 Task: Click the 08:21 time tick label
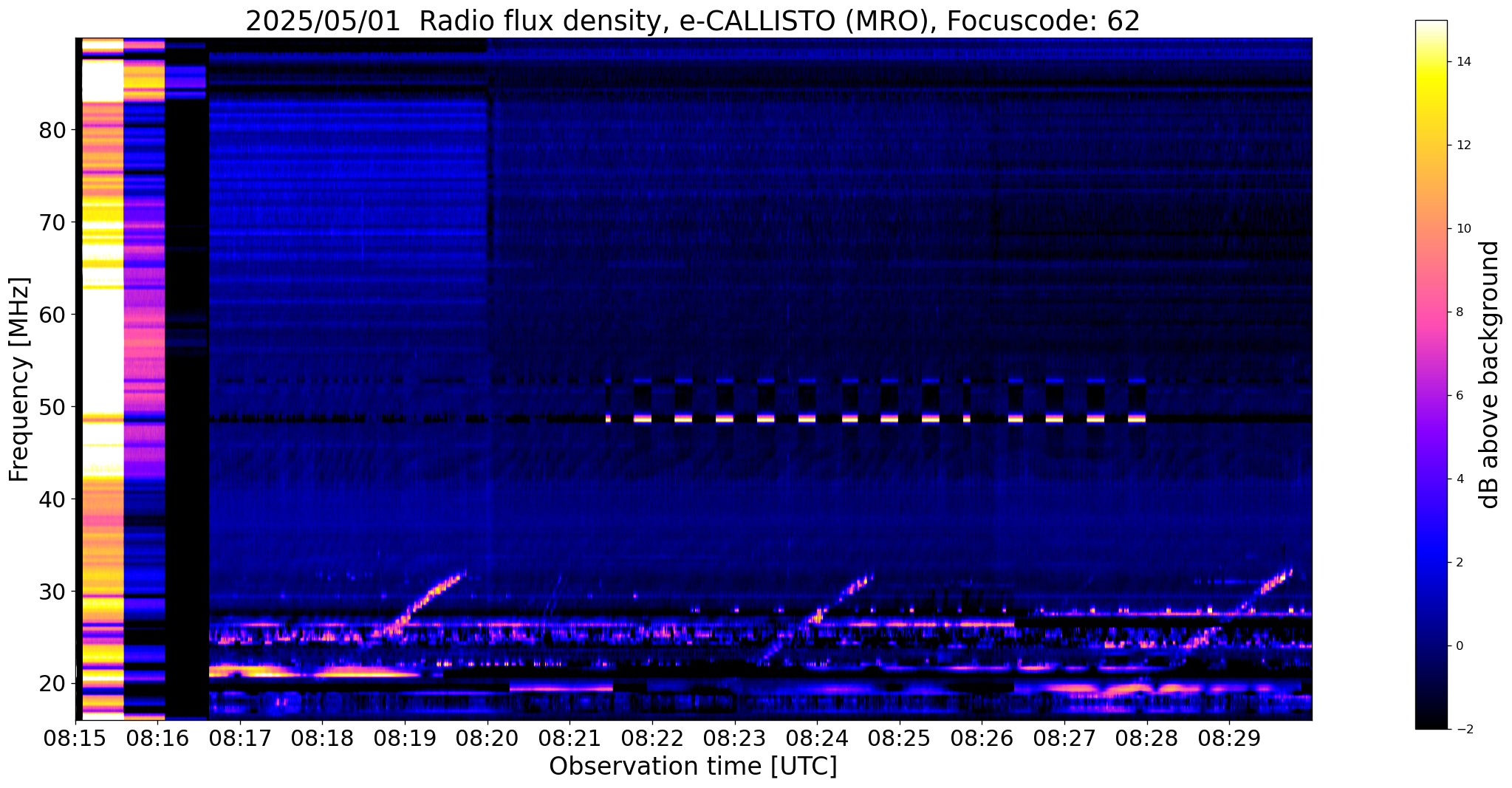[x=569, y=739]
